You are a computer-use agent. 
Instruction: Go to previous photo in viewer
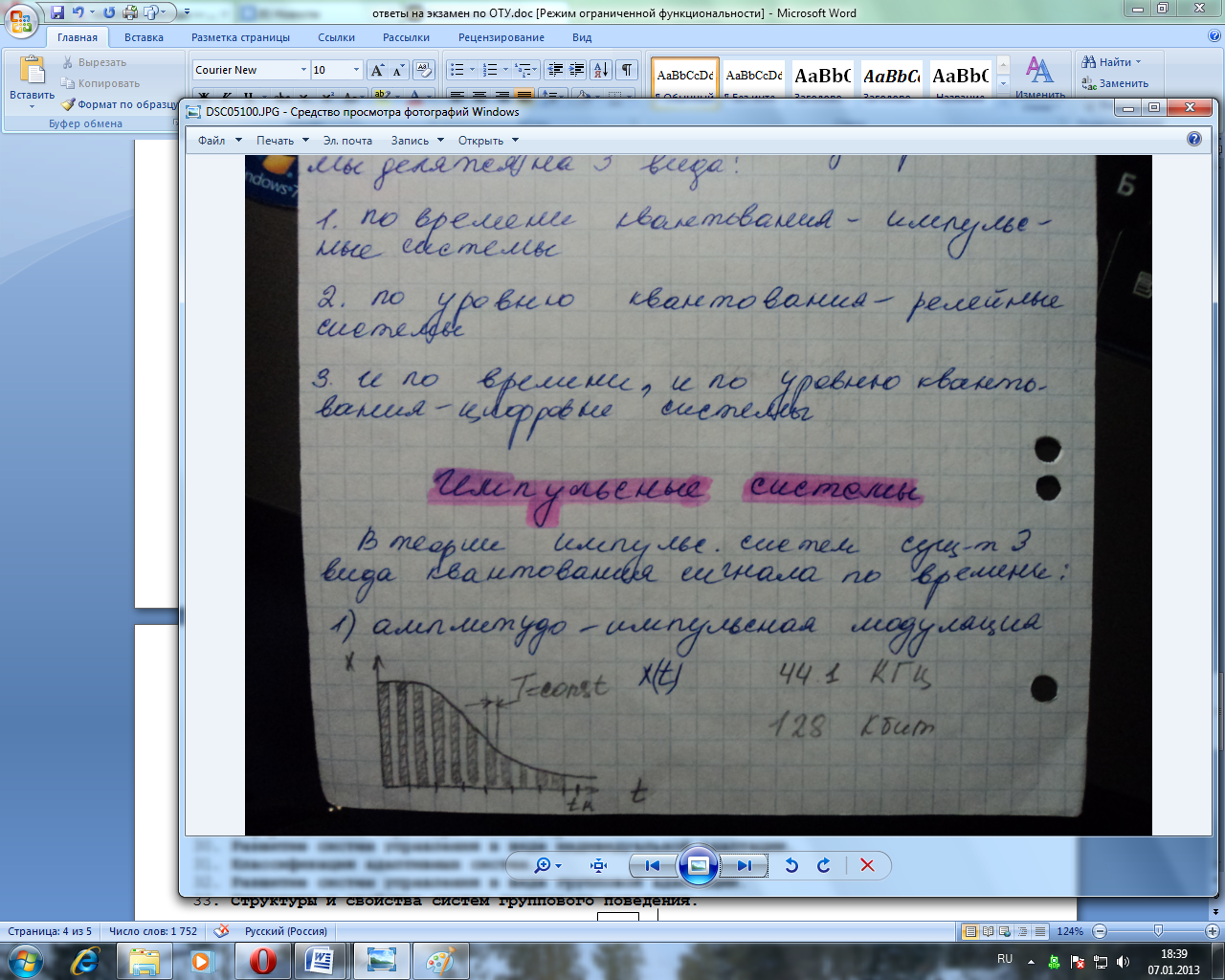point(653,865)
